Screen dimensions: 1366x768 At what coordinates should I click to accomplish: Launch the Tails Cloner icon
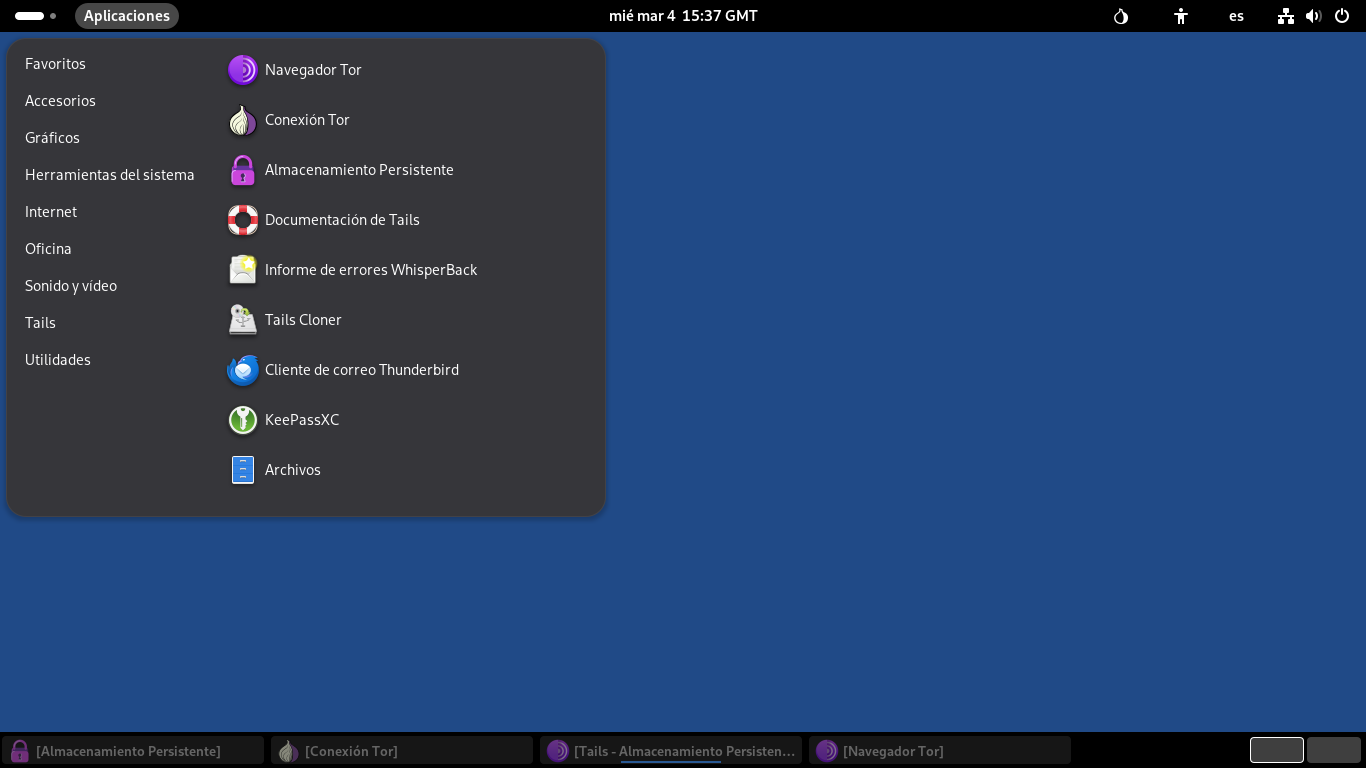tap(243, 320)
